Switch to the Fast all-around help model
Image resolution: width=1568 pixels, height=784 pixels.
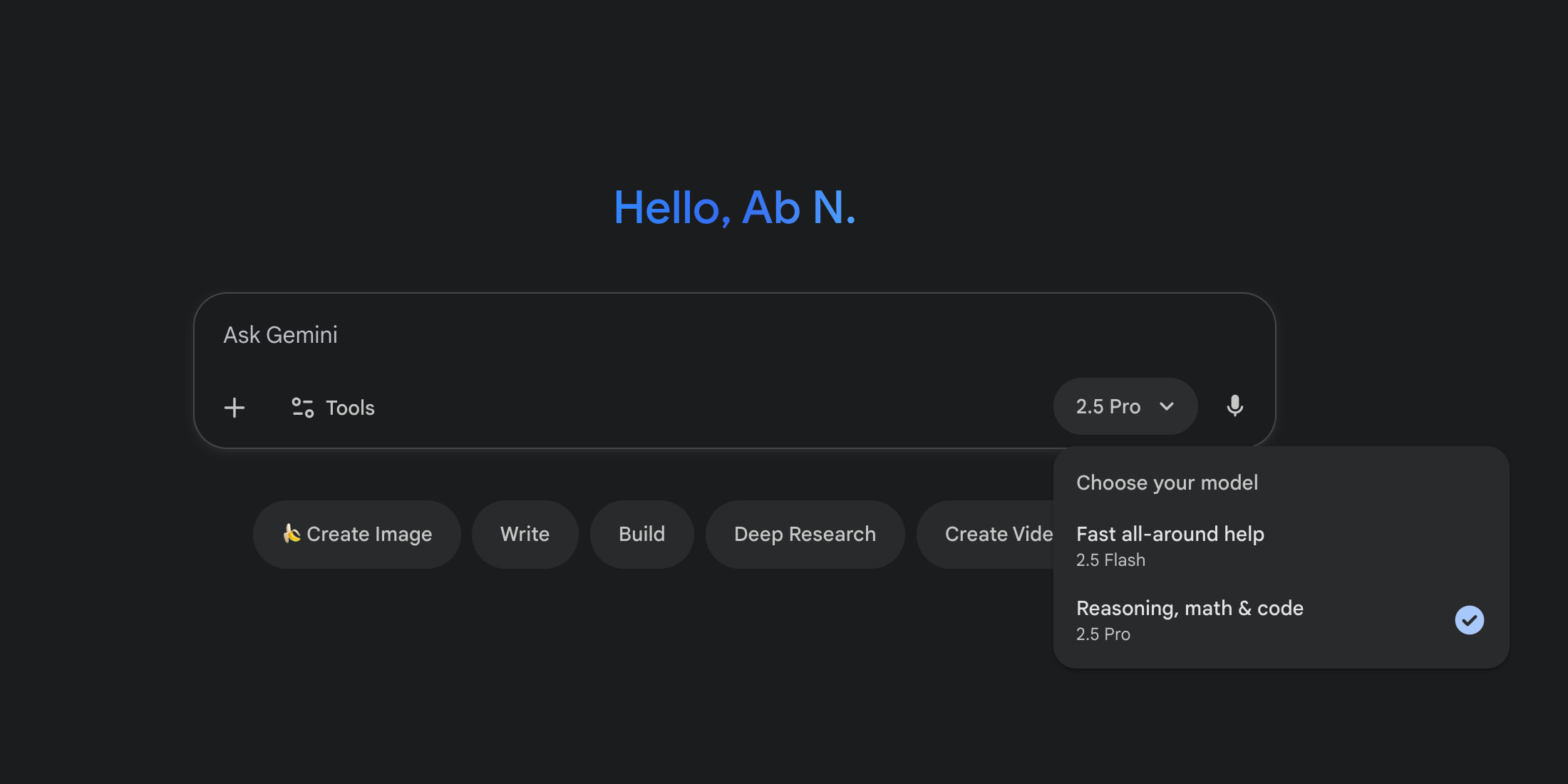pyautogui.click(x=1170, y=534)
